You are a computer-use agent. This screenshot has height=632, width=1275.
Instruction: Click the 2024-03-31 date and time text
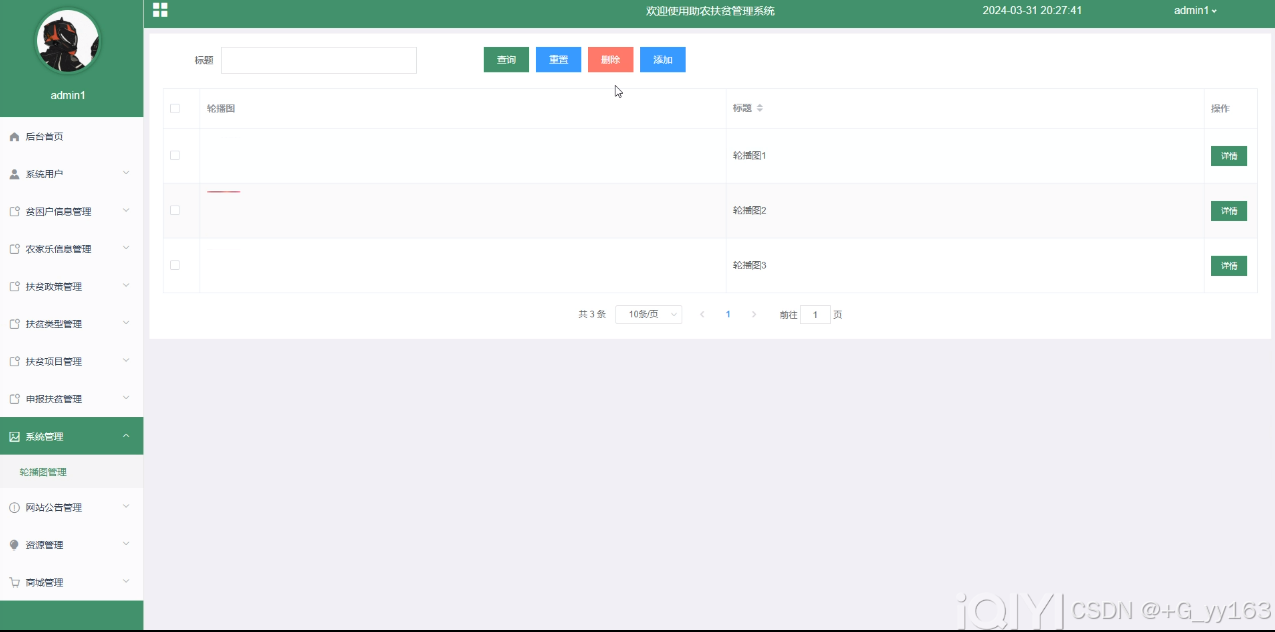(x=1032, y=10)
